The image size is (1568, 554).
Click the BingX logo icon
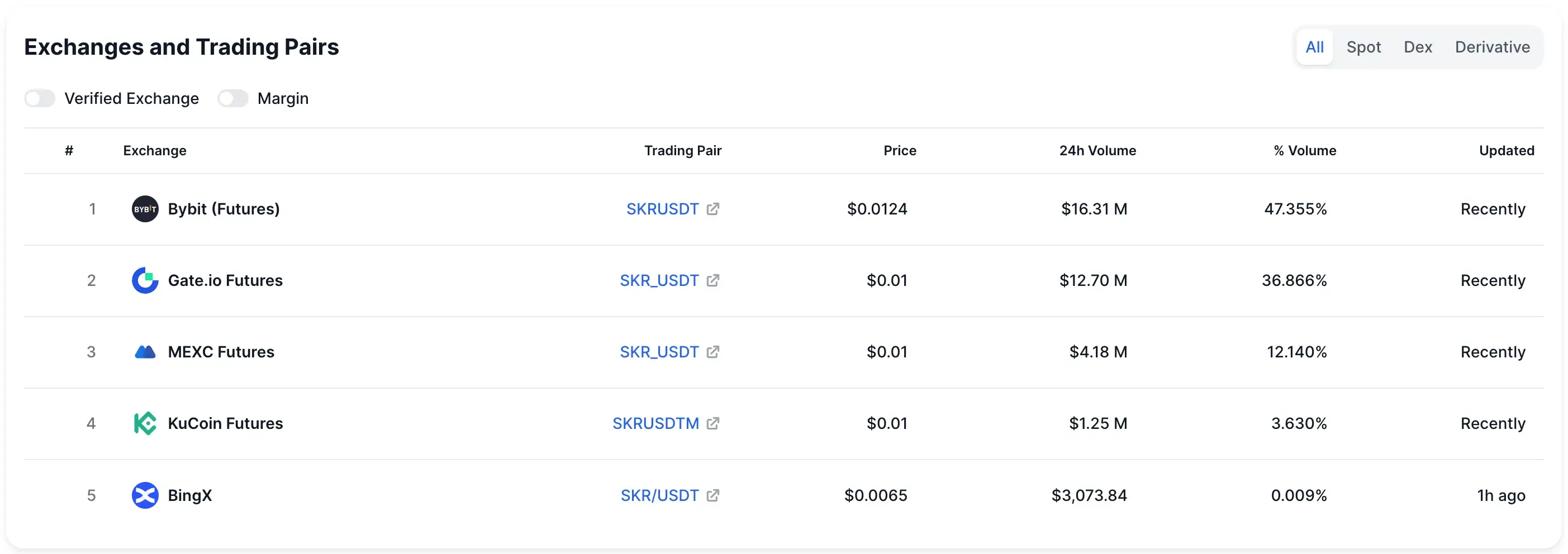click(x=145, y=495)
